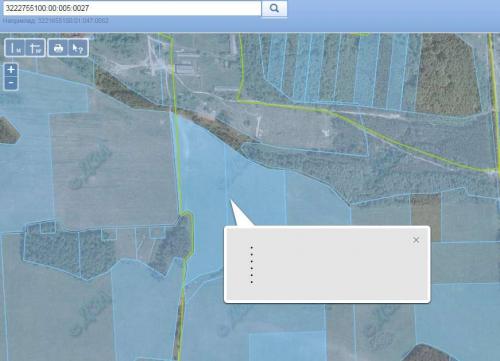
Task: Click the magnifier search button
Action: [274, 8]
